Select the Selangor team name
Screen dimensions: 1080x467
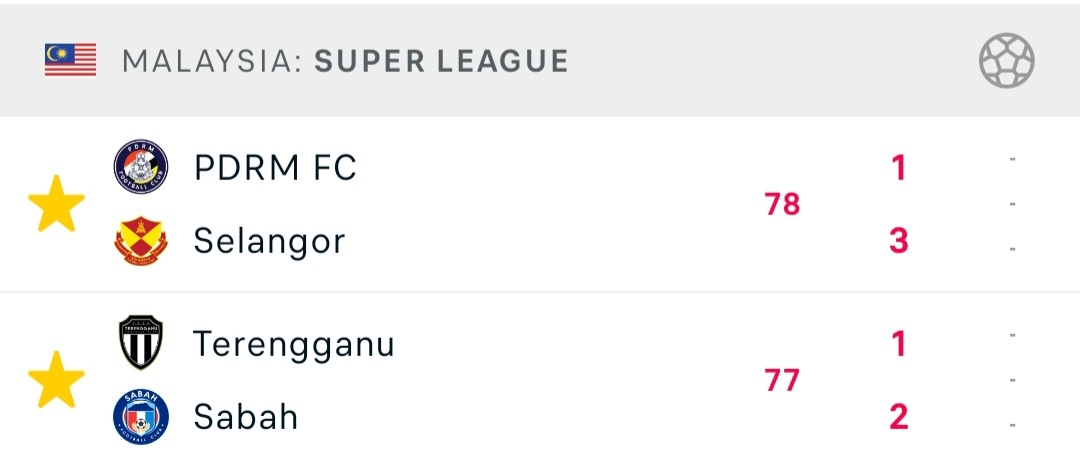click(269, 241)
